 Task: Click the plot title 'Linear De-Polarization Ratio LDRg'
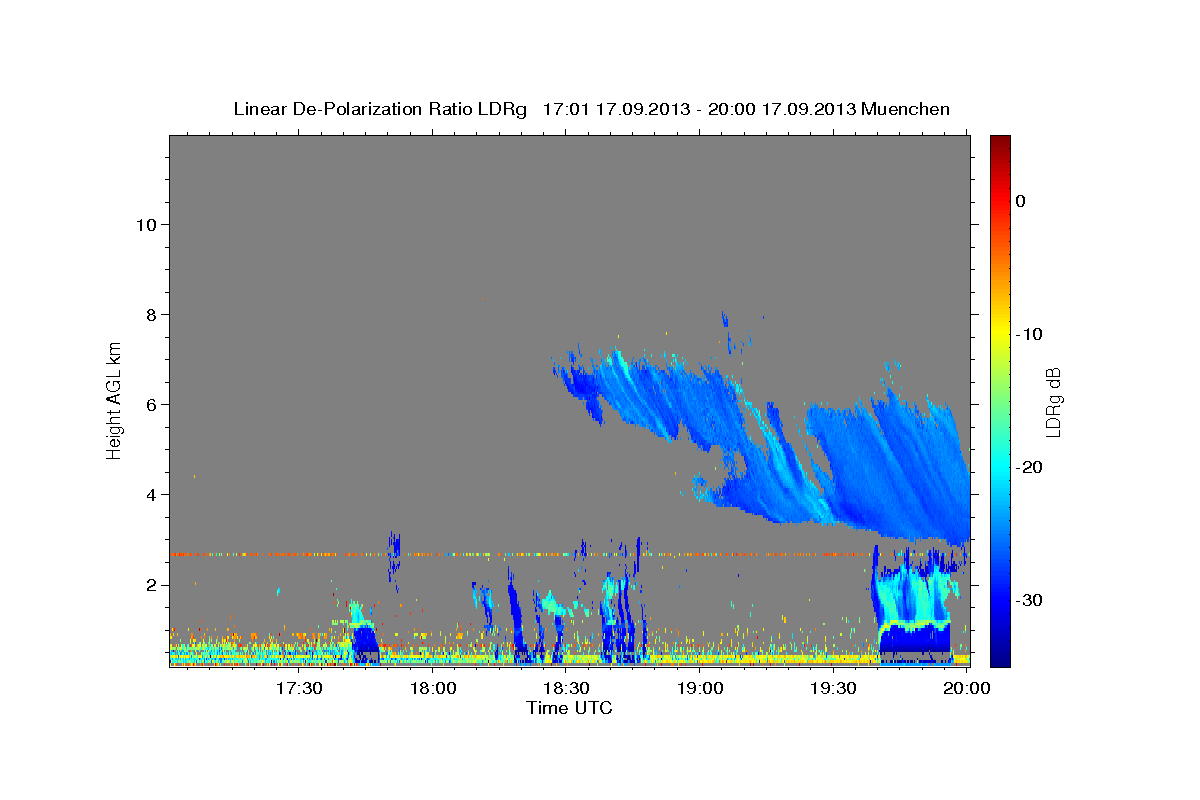pos(379,108)
